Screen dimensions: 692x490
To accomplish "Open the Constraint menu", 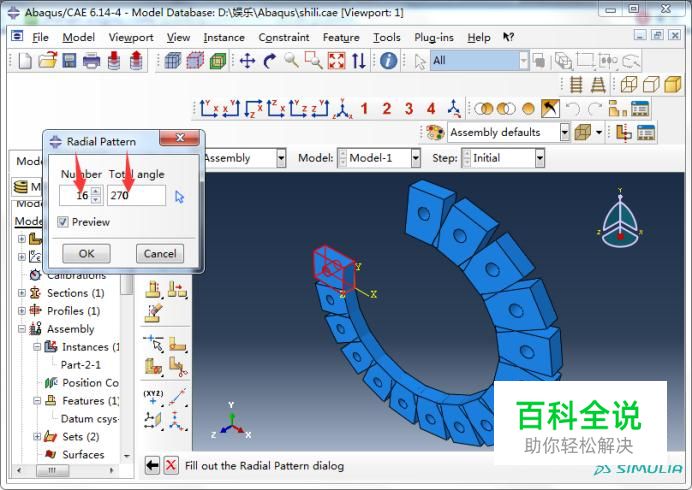I will click(x=284, y=38).
